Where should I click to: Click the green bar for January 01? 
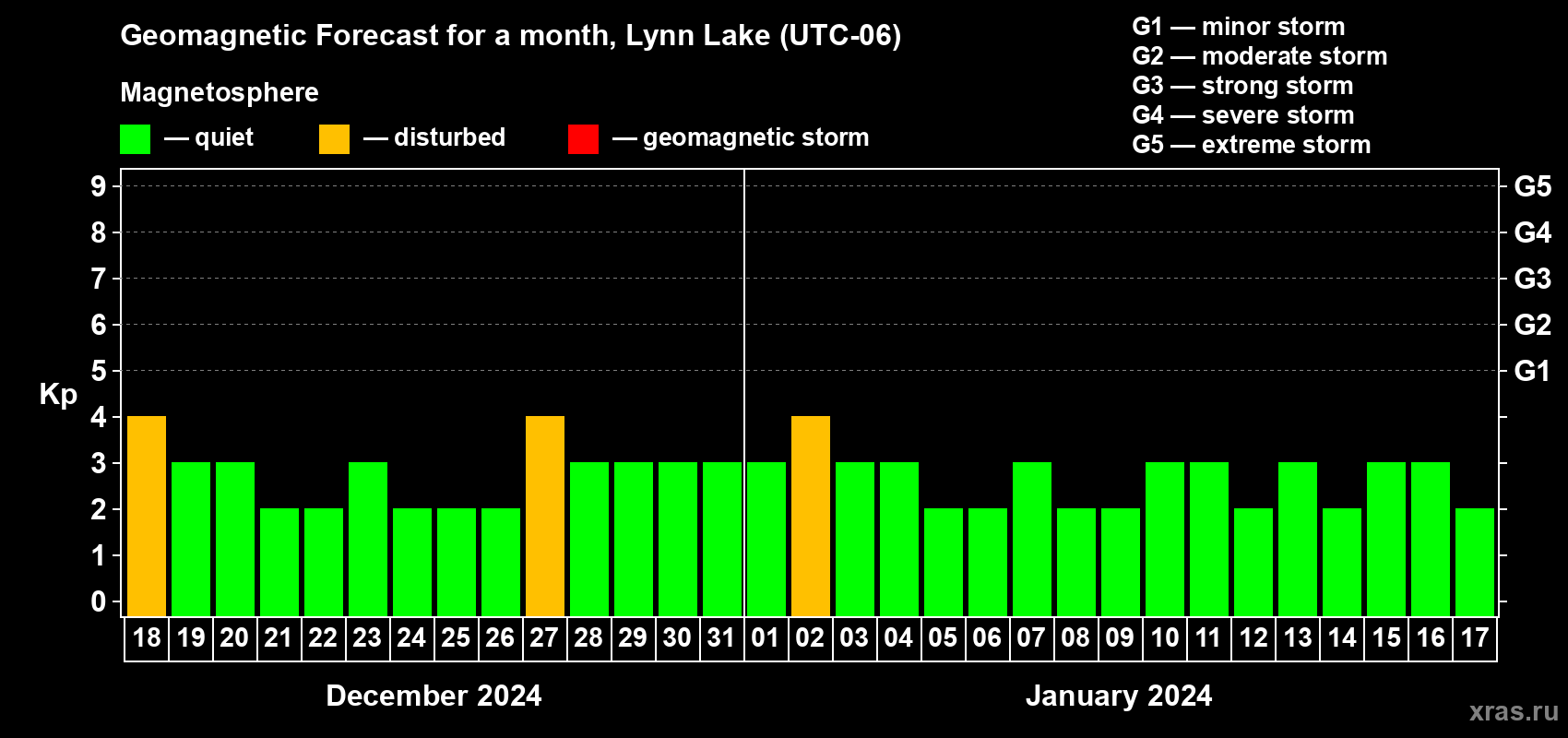coord(766,540)
